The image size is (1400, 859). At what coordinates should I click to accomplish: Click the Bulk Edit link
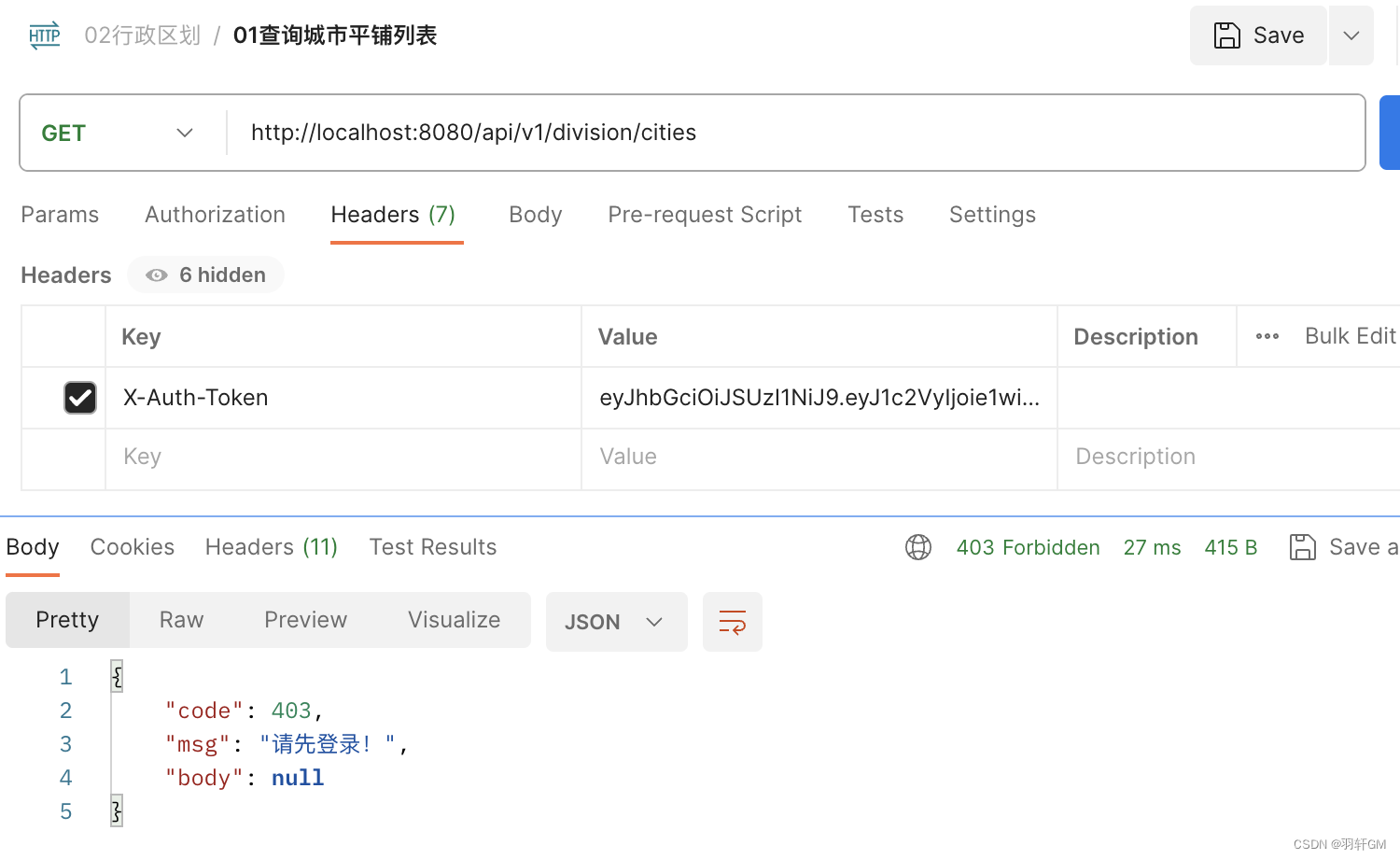pyautogui.click(x=1351, y=336)
